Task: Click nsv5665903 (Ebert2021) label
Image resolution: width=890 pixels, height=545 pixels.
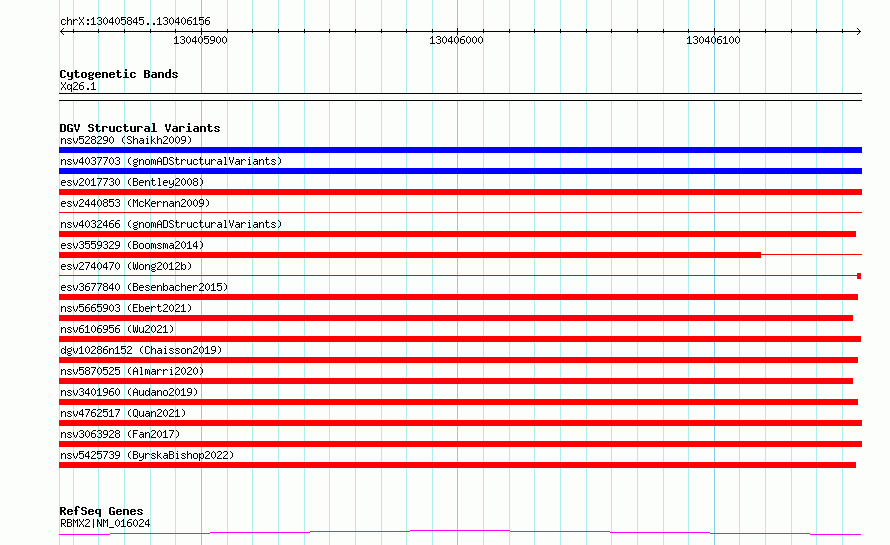Action: click(126, 308)
